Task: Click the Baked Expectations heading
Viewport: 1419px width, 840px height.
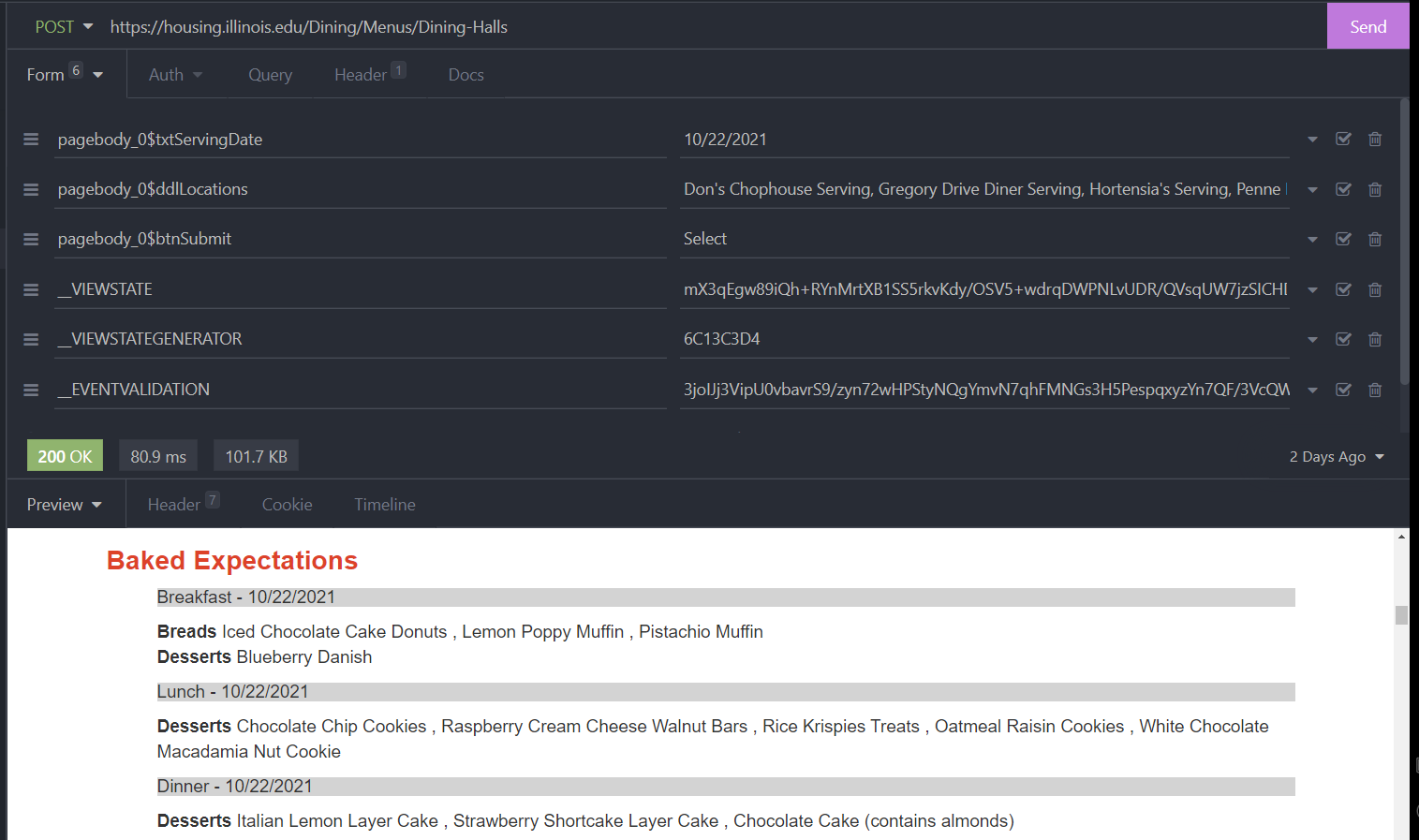Action: (x=232, y=560)
